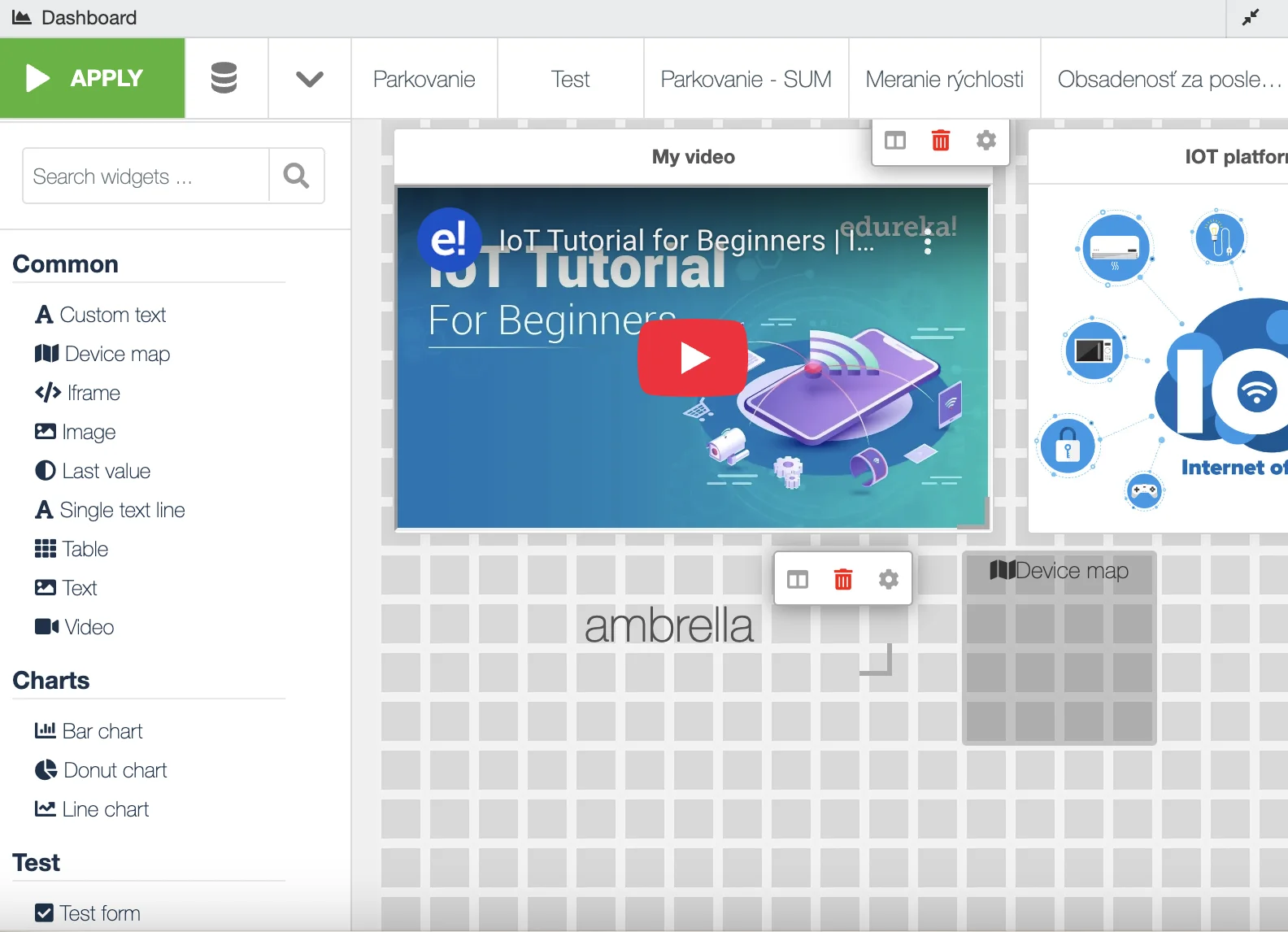Screen dimensions: 1288x932
Task: Switch to the Parkovanie tab
Action: coord(424,79)
